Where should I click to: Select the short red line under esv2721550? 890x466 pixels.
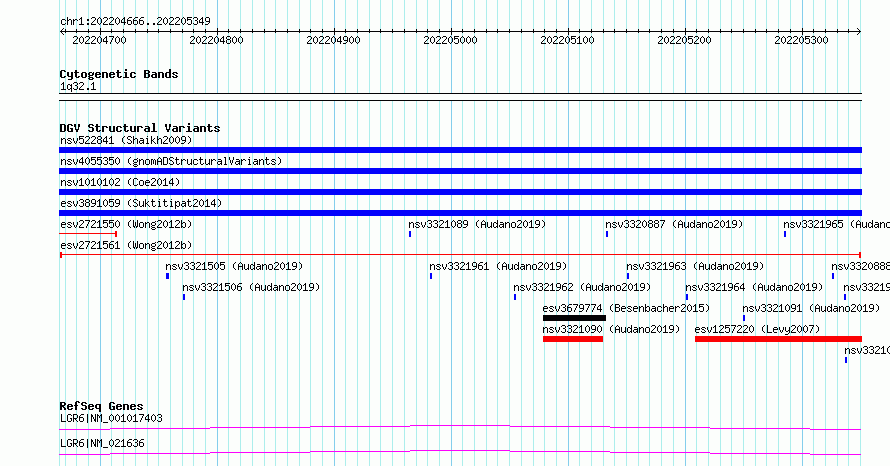[88, 234]
